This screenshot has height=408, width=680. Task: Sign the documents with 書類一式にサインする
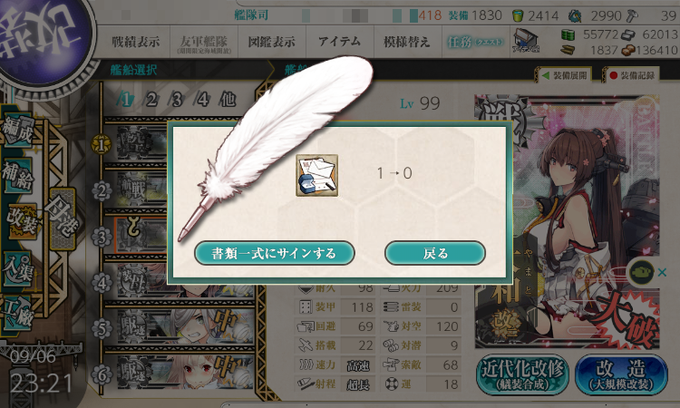coord(274,253)
